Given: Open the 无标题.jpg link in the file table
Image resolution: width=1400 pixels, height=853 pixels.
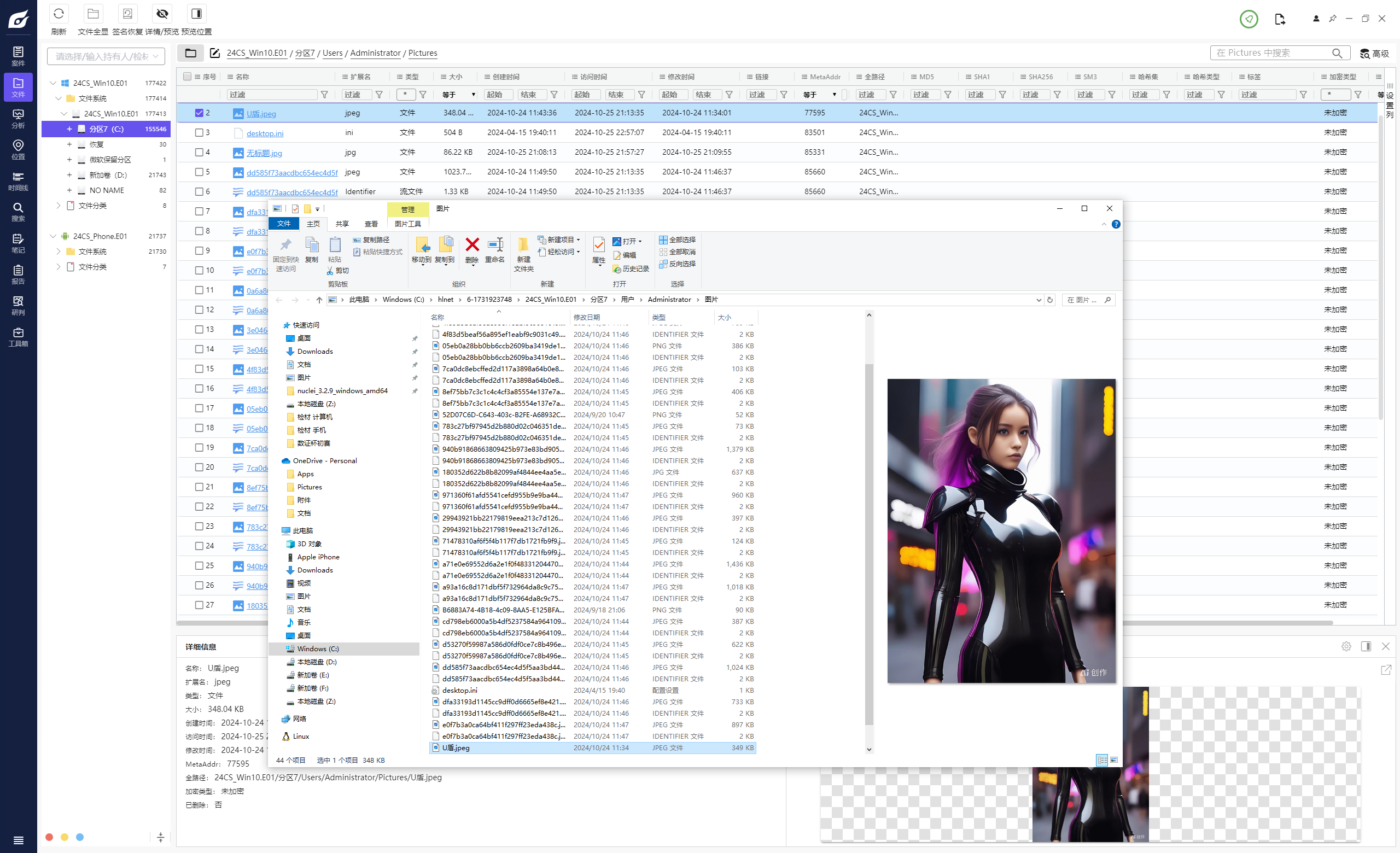Looking at the screenshot, I should coord(264,153).
